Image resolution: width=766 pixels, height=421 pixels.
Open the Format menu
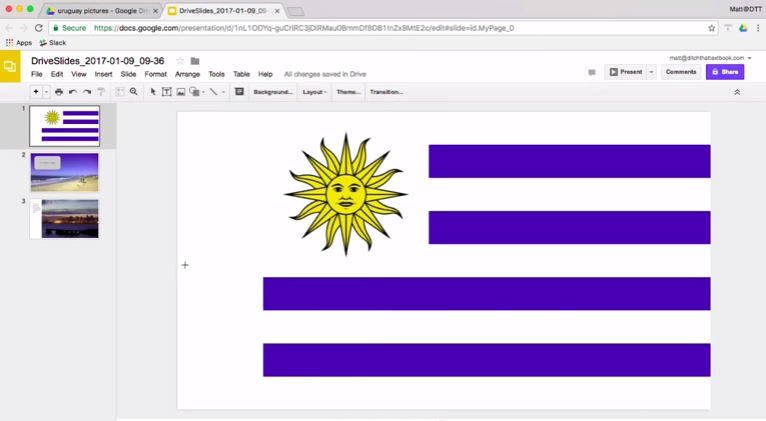tap(156, 74)
